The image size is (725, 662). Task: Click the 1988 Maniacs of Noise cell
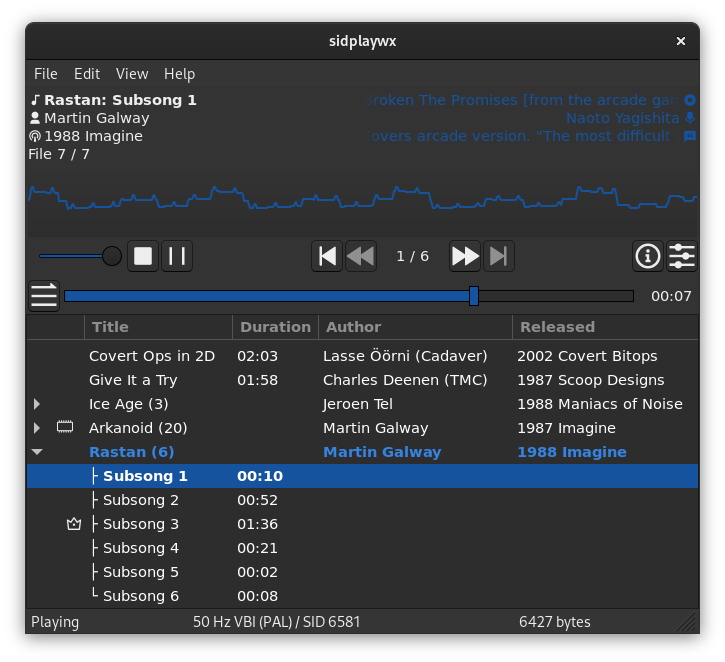coord(600,404)
